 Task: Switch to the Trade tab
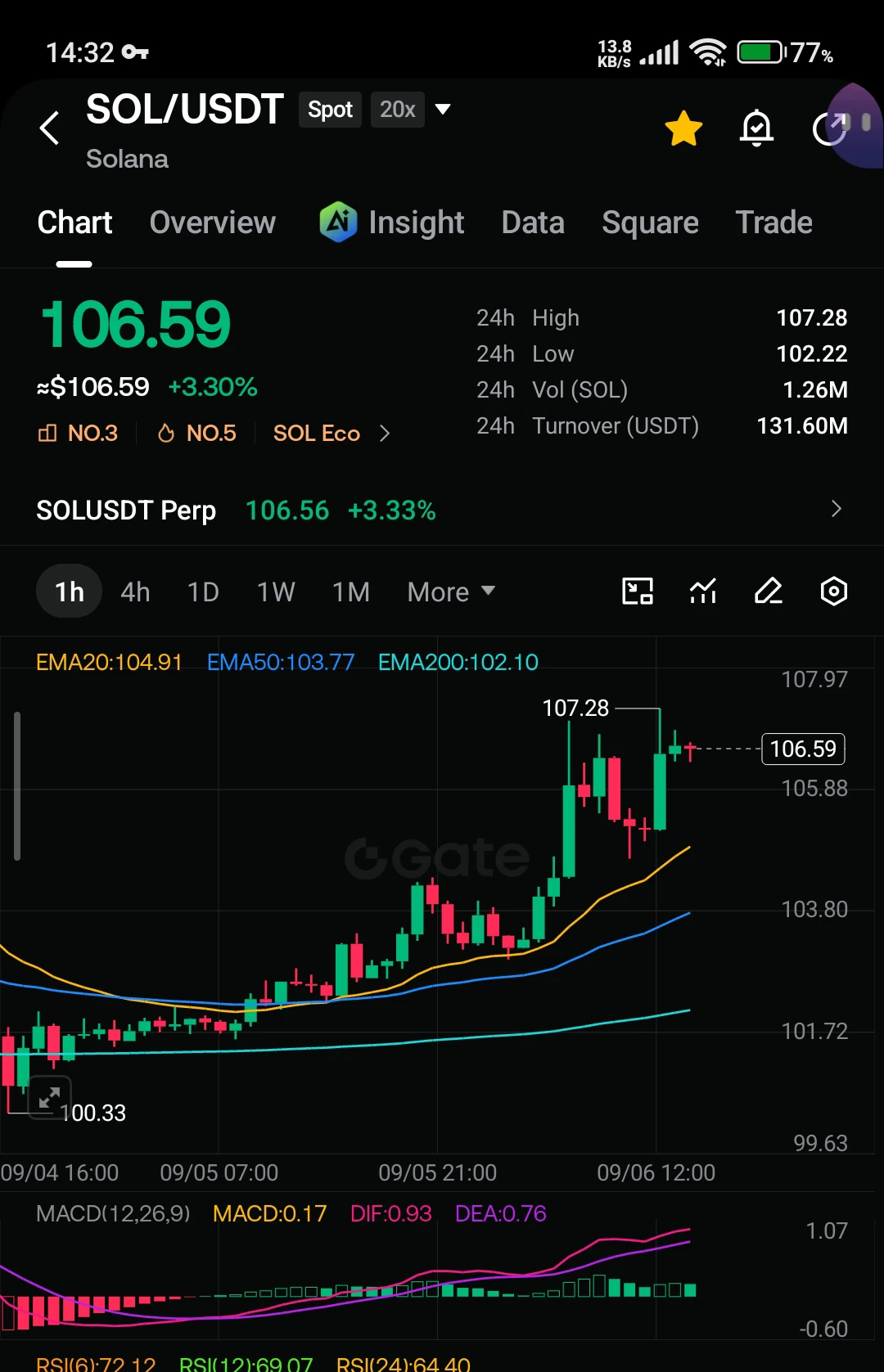(x=773, y=223)
